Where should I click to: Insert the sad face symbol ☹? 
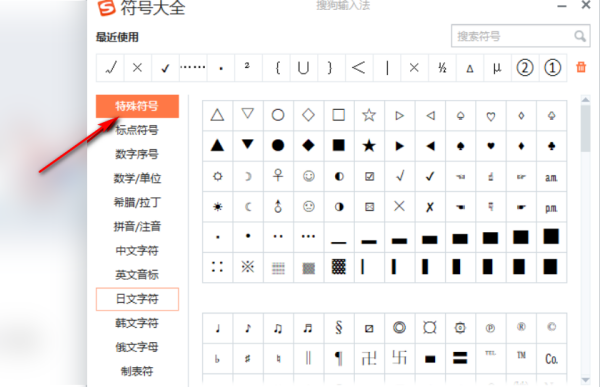(x=308, y=207)
